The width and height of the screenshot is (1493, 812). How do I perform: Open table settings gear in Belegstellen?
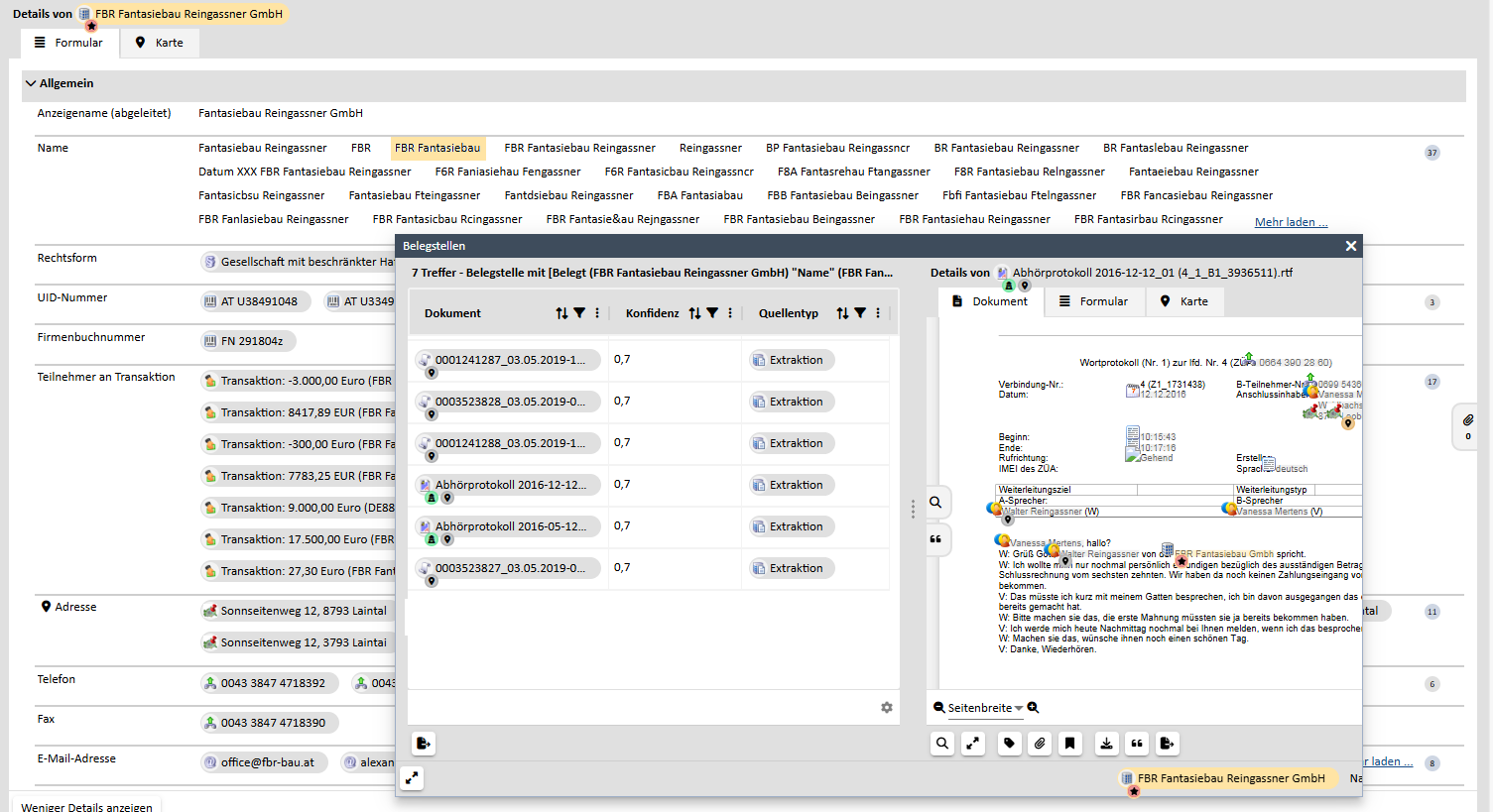887,708
